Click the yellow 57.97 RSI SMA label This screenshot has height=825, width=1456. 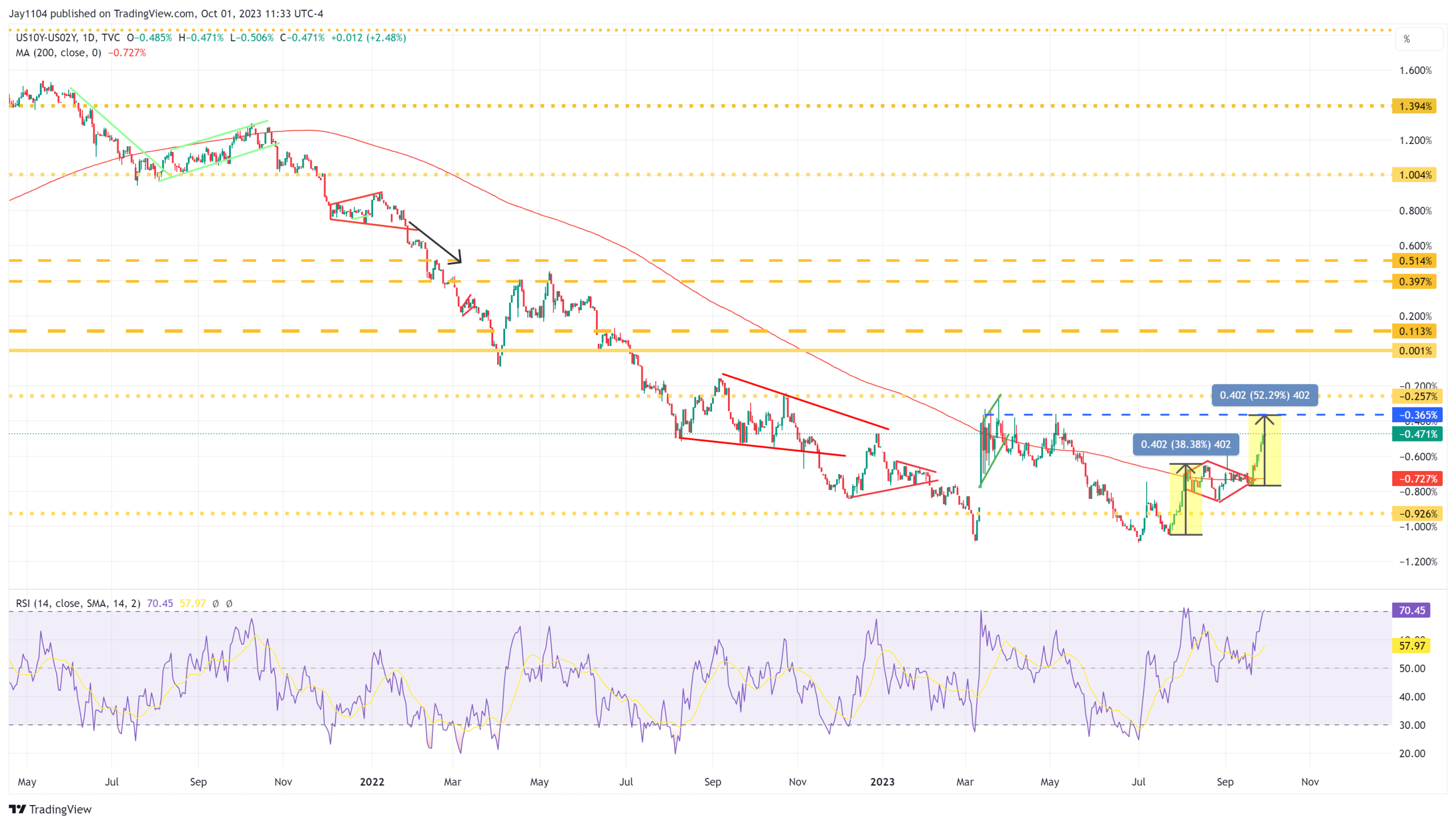[1410, 646]
